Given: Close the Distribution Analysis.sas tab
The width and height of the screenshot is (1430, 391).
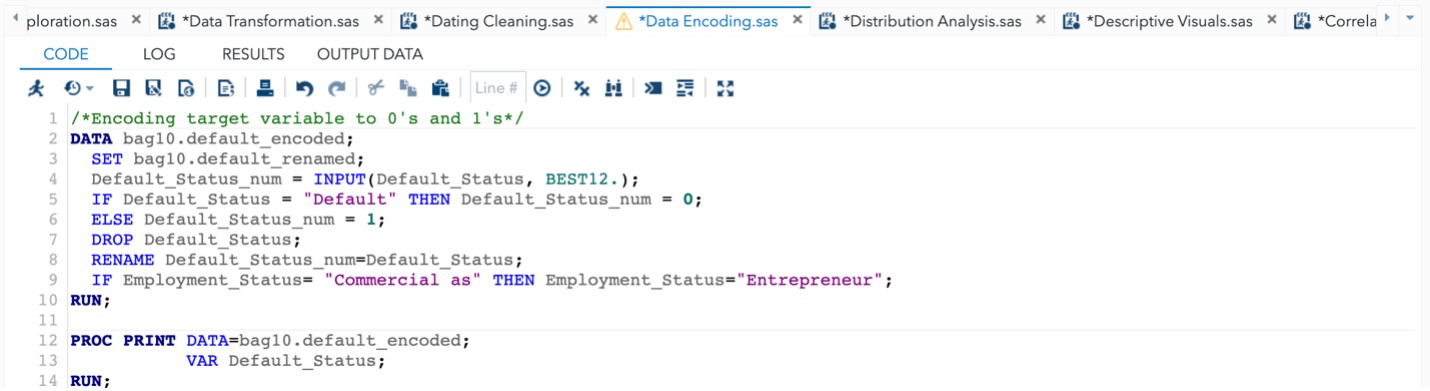Looking at the screenshot, I should pyautogui.click(x=1041, y=20).
